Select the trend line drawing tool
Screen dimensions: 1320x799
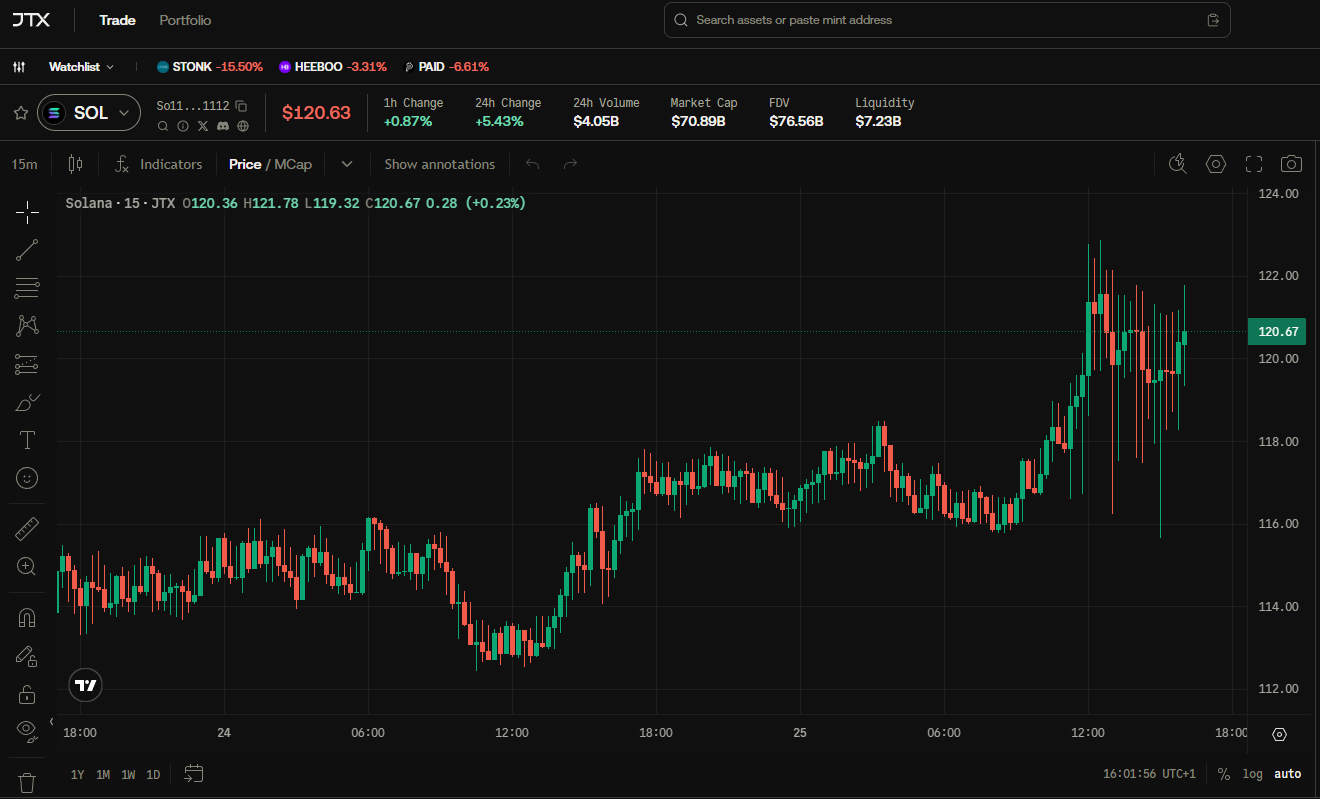pyautogui.click(x=27, y=250)
